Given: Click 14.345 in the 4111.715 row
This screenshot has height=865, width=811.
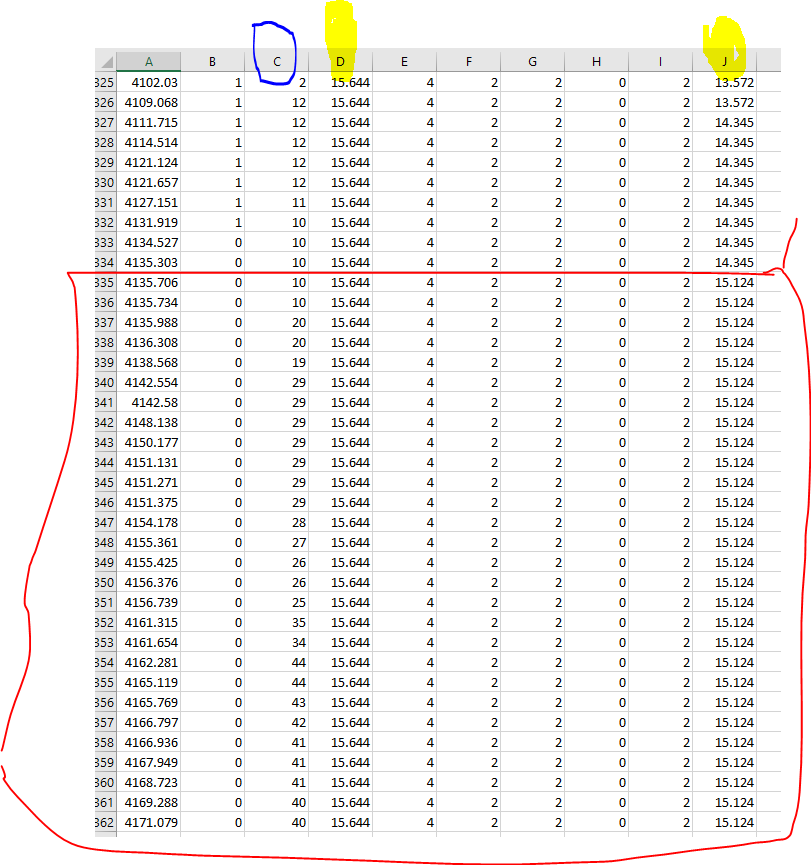Looking at the screenshot, I should [724, 122].
